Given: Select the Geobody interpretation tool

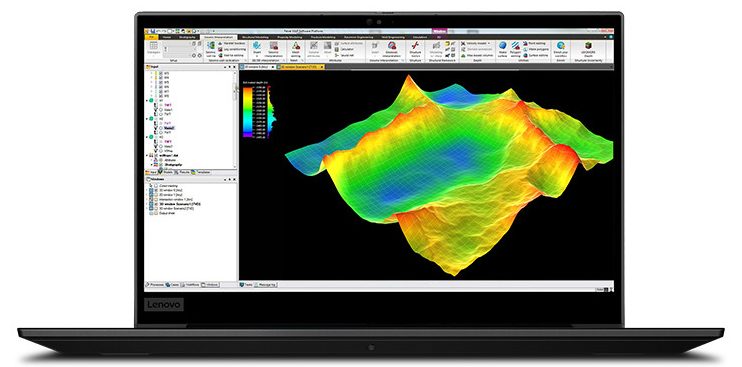Looking at the screenshot, I should (x=392, y=46).
